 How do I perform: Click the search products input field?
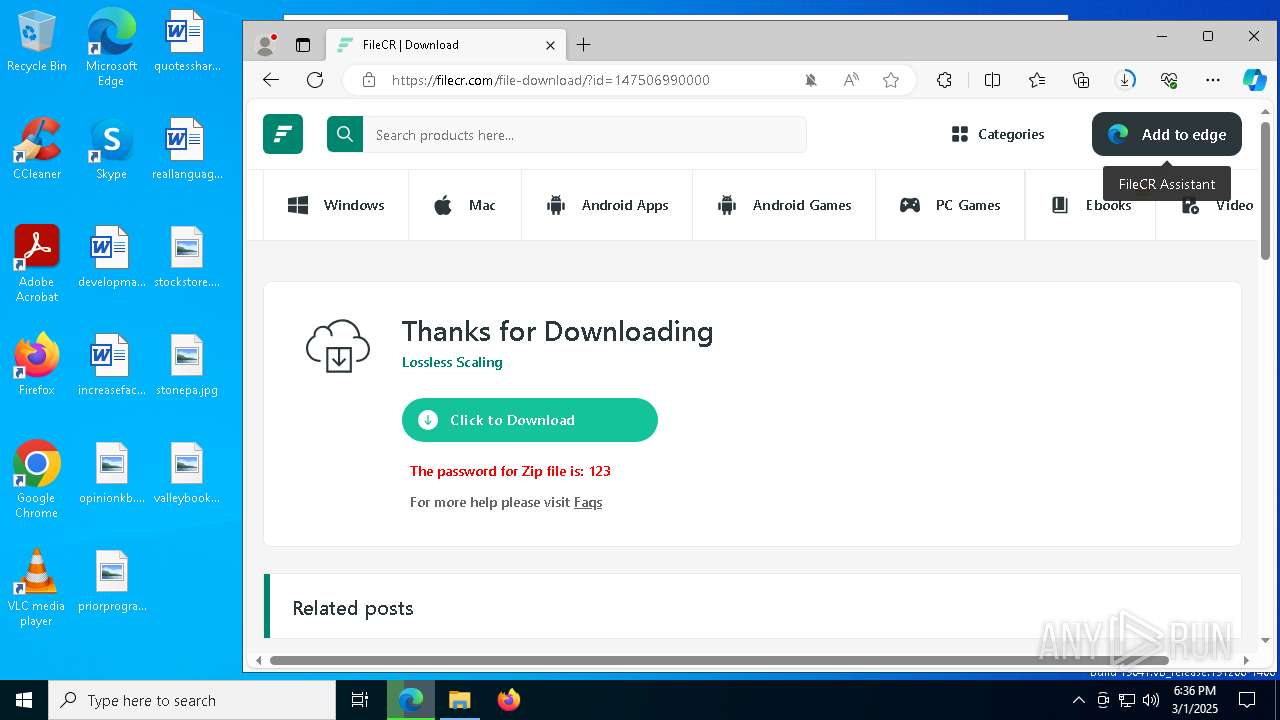point(584,134)
